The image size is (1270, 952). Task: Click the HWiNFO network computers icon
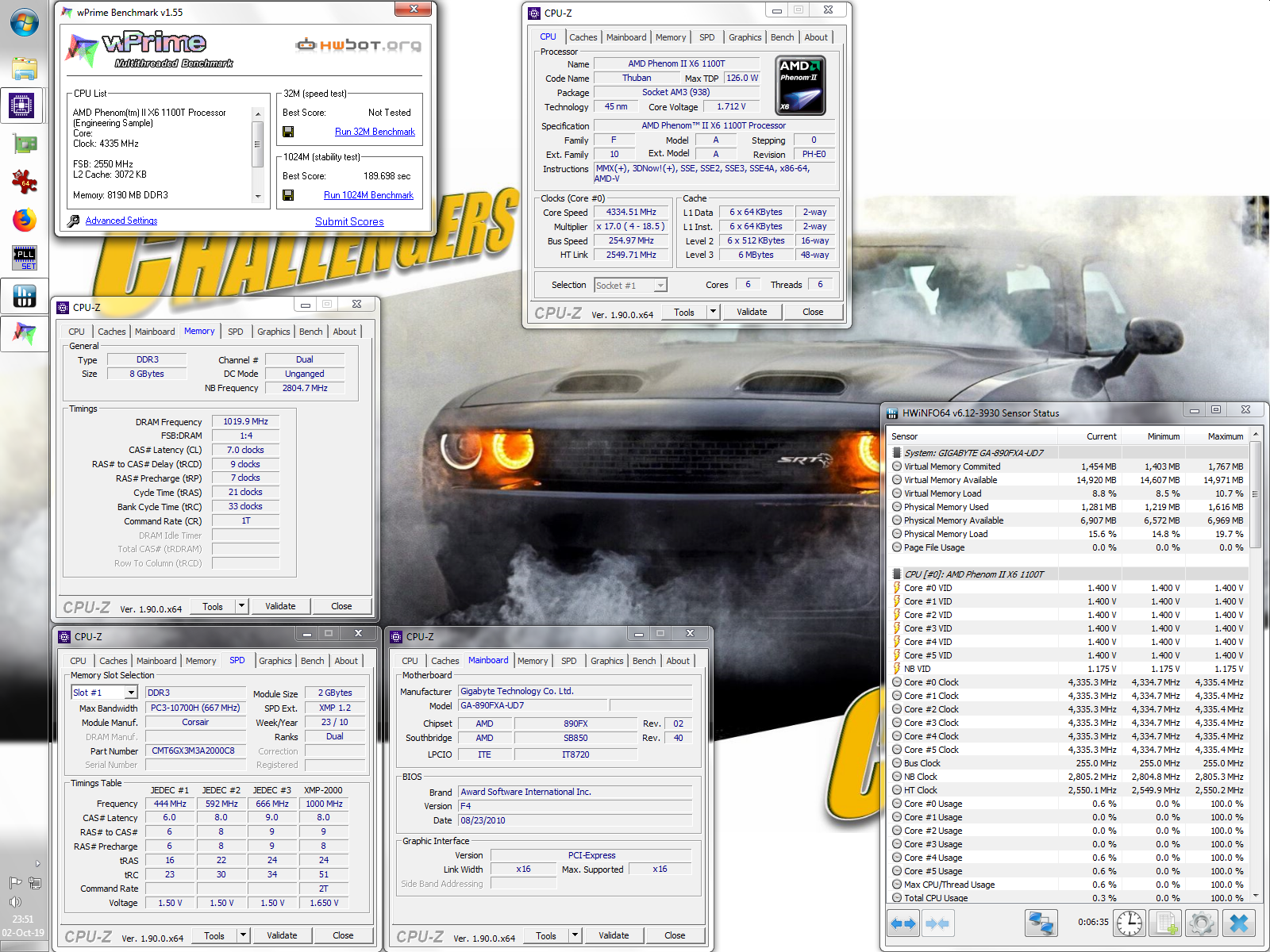[1041, 923]
